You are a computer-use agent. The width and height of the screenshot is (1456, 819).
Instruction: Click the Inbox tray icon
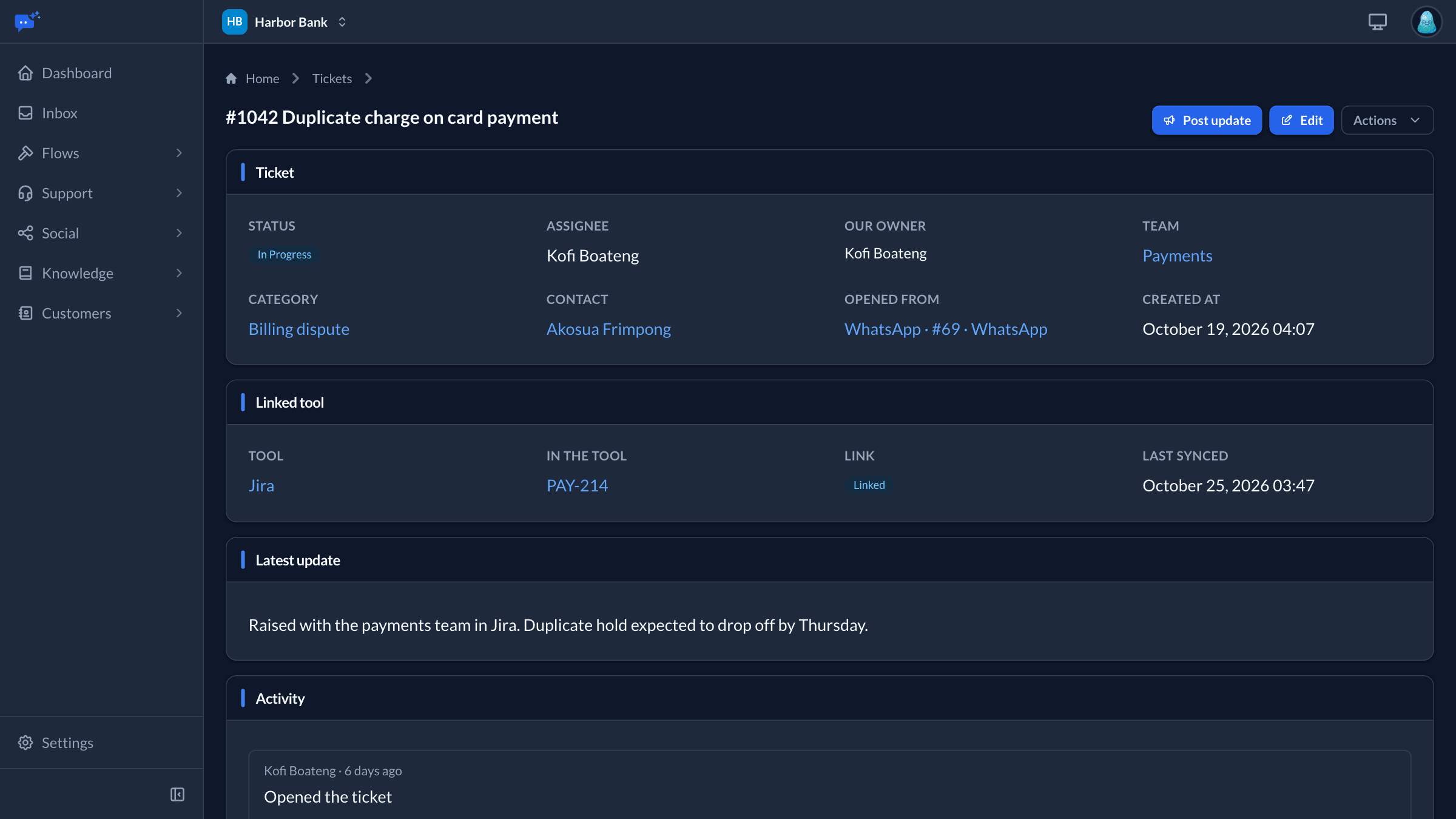click(25, 113)
